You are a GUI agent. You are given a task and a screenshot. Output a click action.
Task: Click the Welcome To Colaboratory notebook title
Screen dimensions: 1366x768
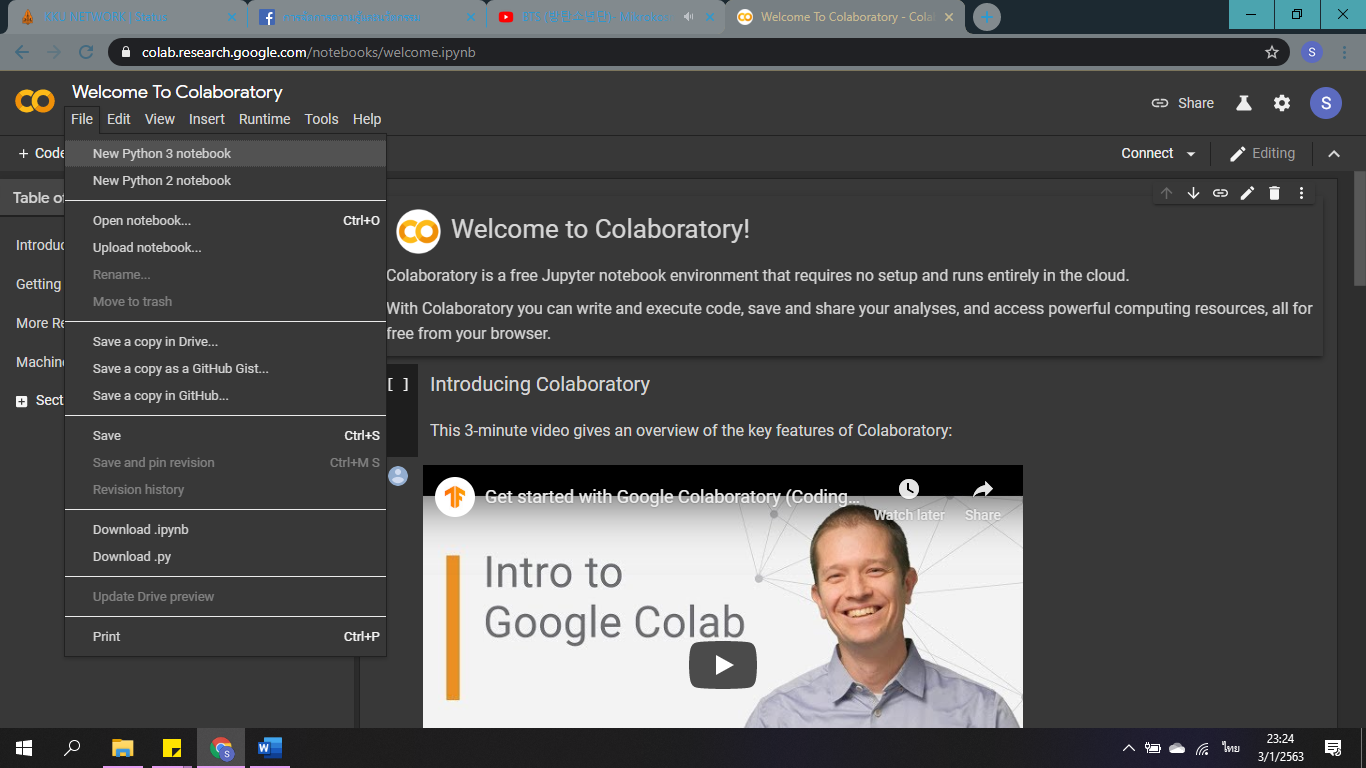point(177,92)
